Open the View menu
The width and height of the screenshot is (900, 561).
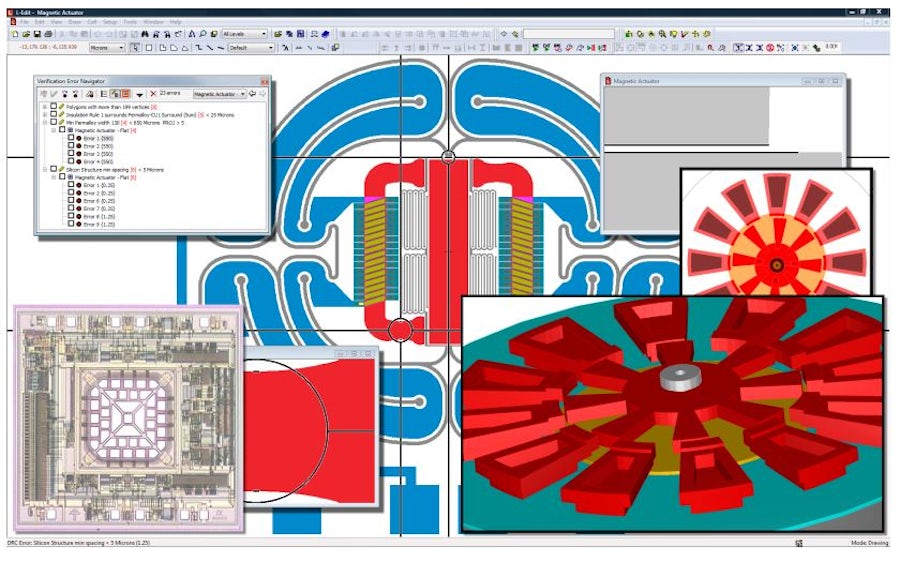[56, 22]
